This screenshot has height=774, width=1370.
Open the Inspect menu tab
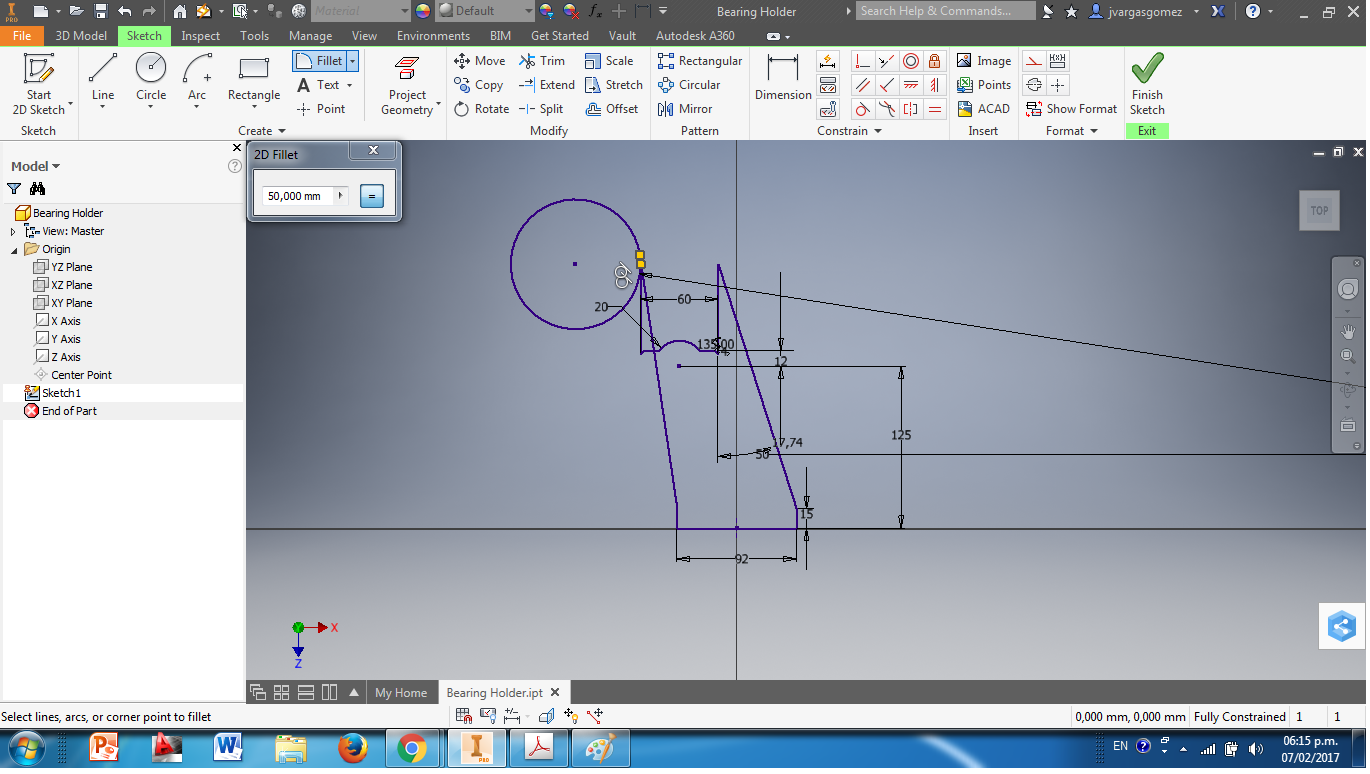click(x=200, y=35)
